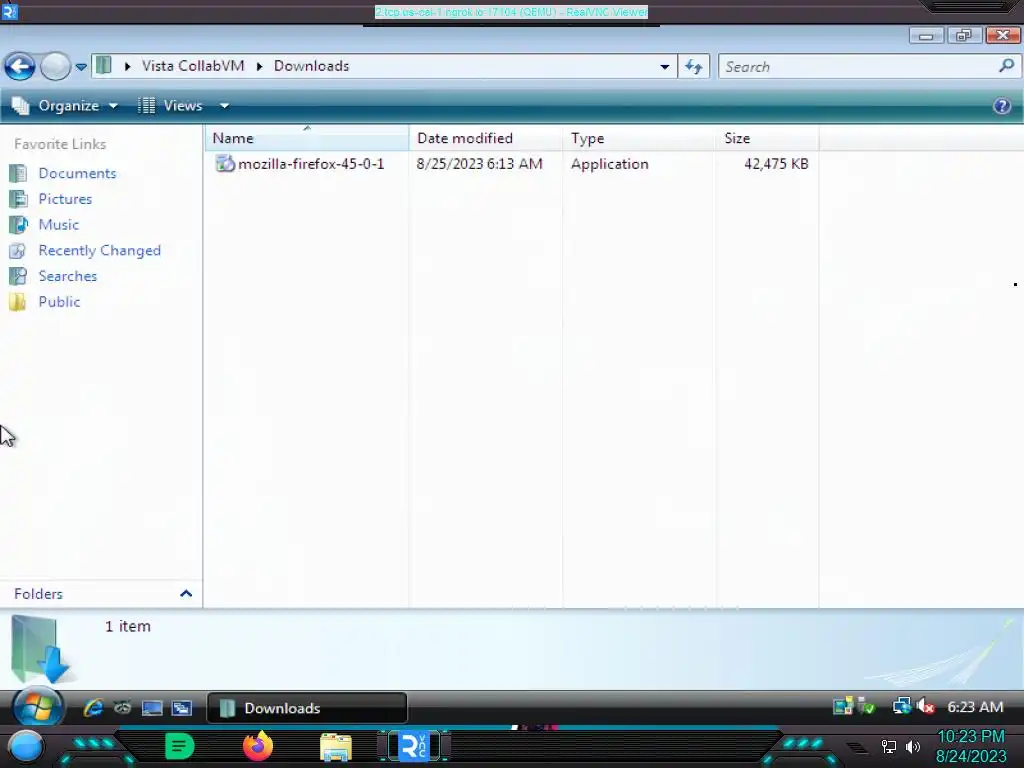The width and height of the screenshot is (1024, 768).
Task: Click Show Desktop in Quick Launch
Action: (x=152, y=708)
